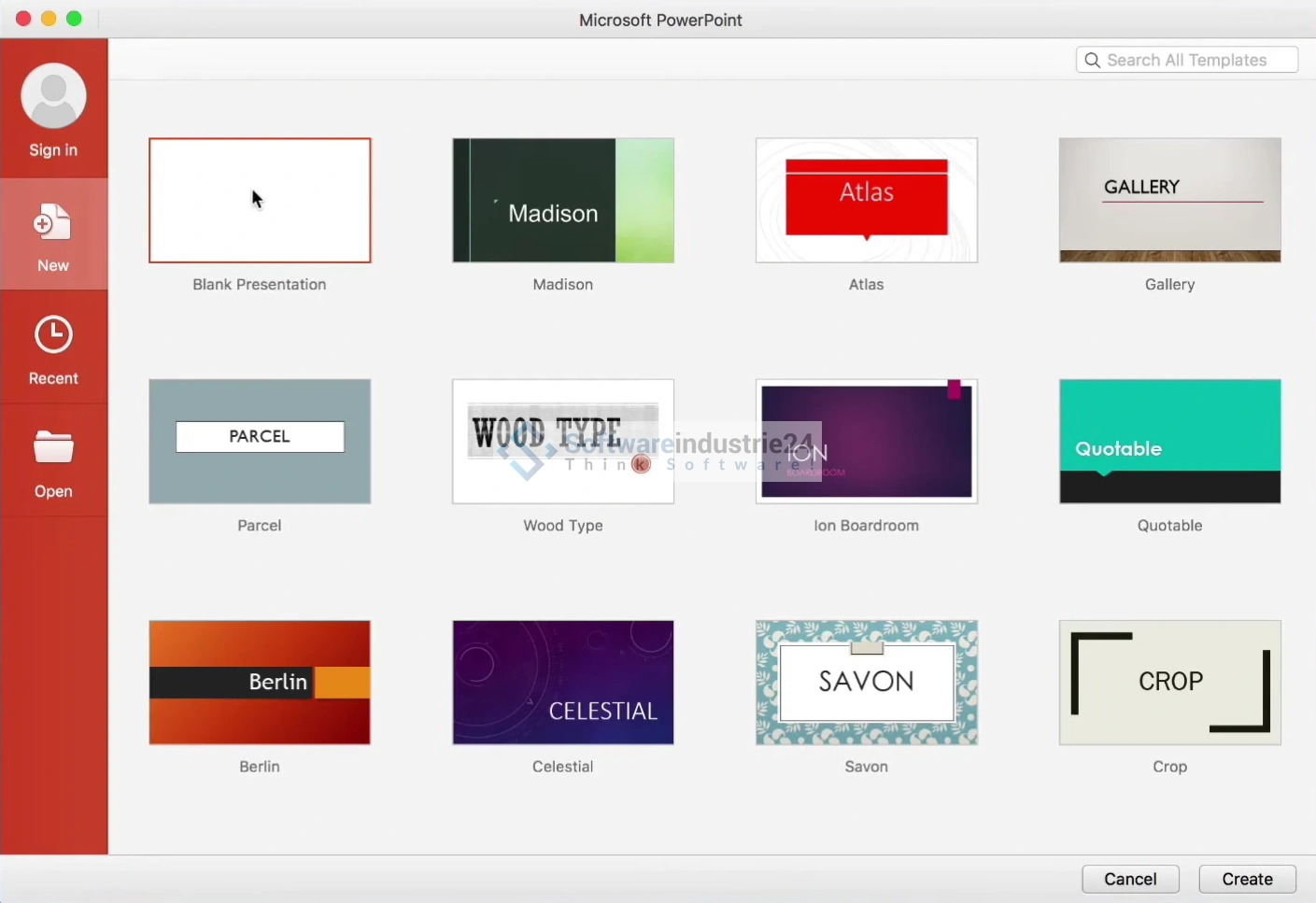Pick the Ion Boardroom template
Screen dimensions: 1316x903
[866, 441]
